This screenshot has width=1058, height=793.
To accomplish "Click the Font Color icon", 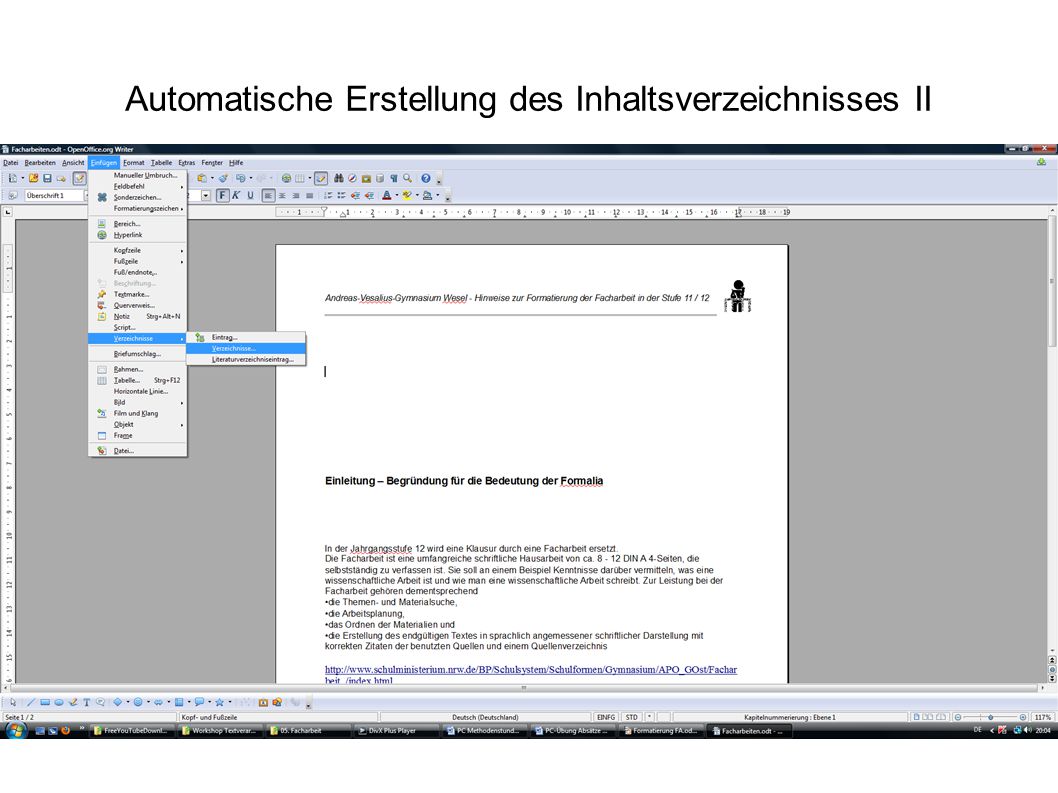I will (387, 196).
